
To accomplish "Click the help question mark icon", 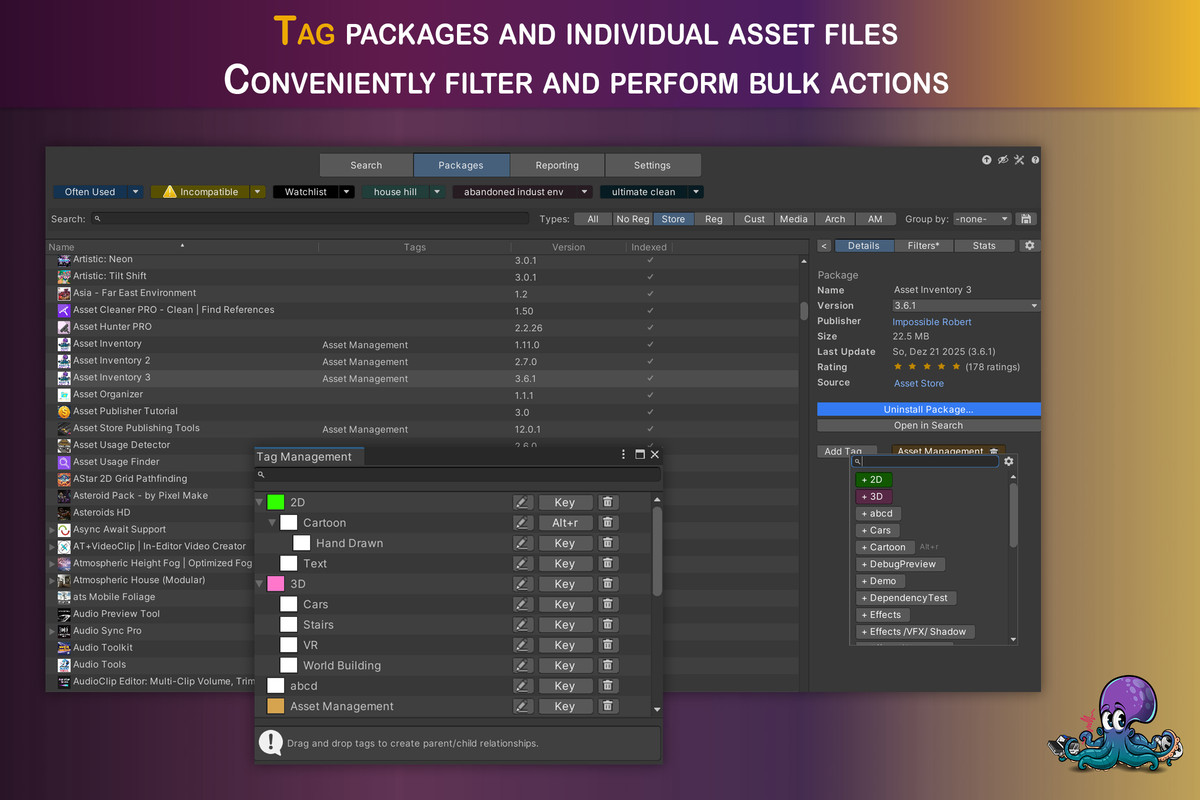I will pyautogui.click(x=1035, y=159).
